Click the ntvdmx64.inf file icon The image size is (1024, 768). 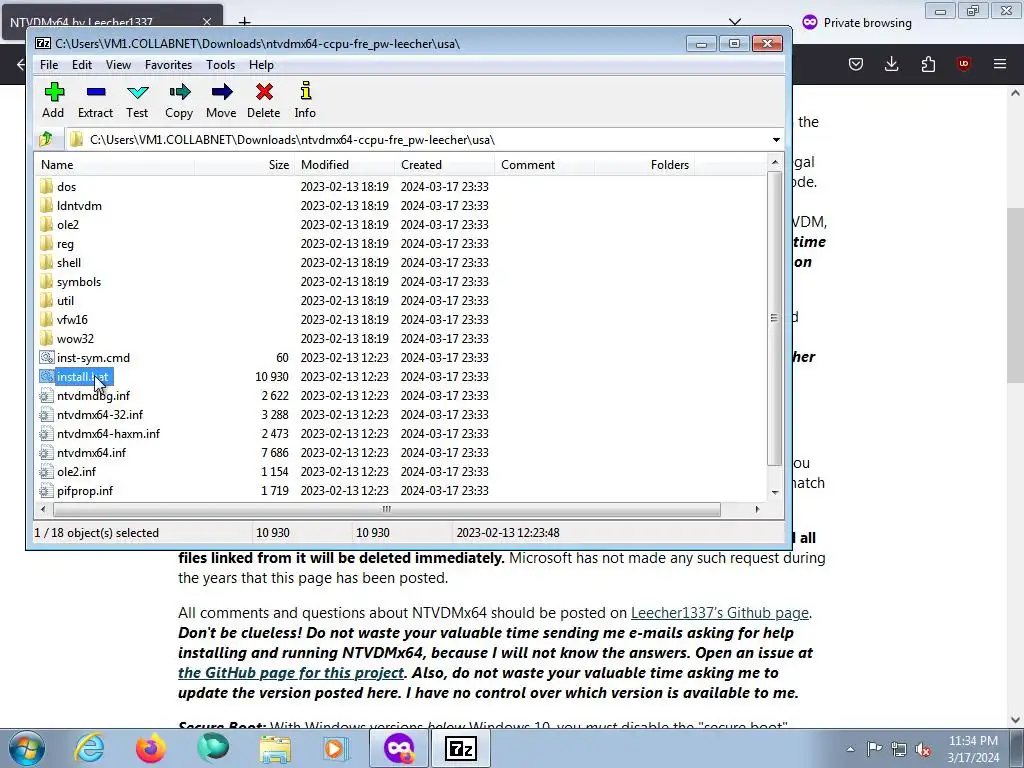(x=46, y=453)
